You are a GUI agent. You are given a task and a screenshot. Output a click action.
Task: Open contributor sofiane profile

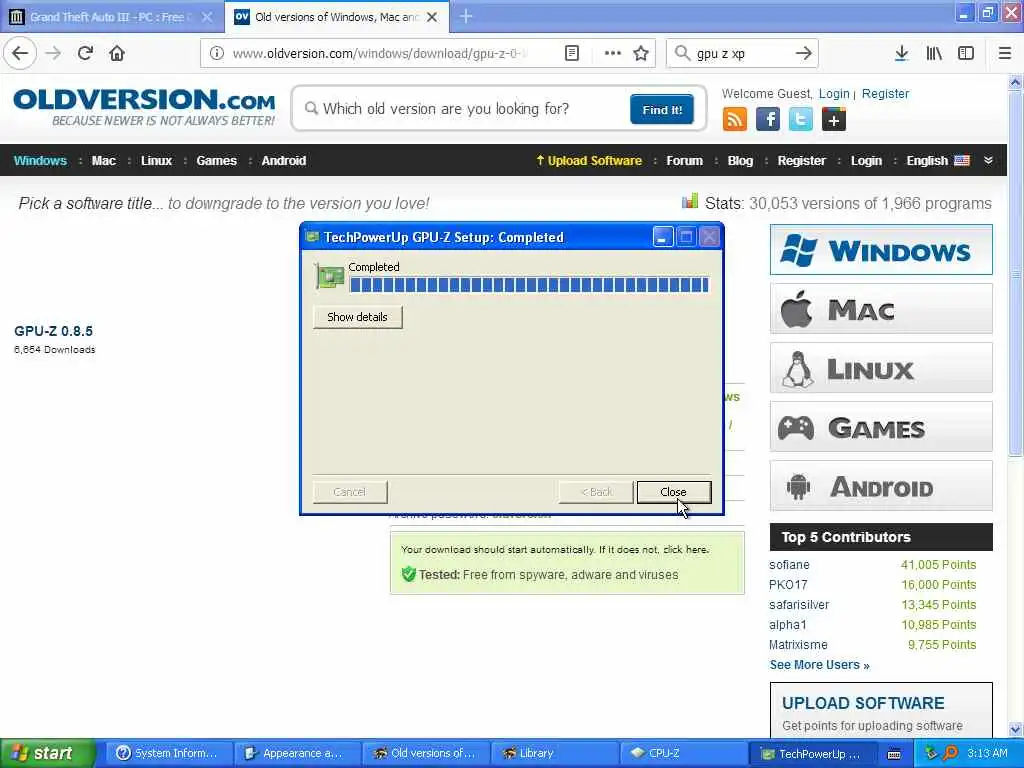coord(789,565)
